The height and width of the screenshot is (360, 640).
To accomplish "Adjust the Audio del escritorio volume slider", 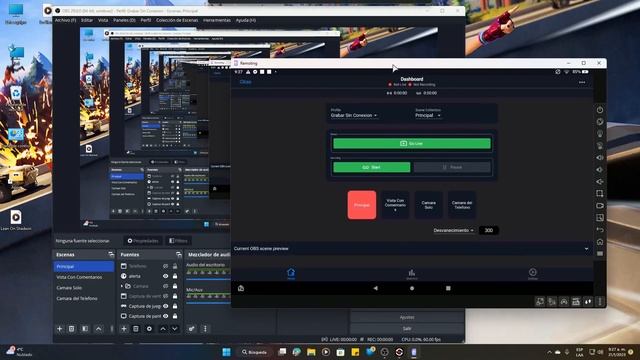I will pyautogui.click(x=208, y=280).
